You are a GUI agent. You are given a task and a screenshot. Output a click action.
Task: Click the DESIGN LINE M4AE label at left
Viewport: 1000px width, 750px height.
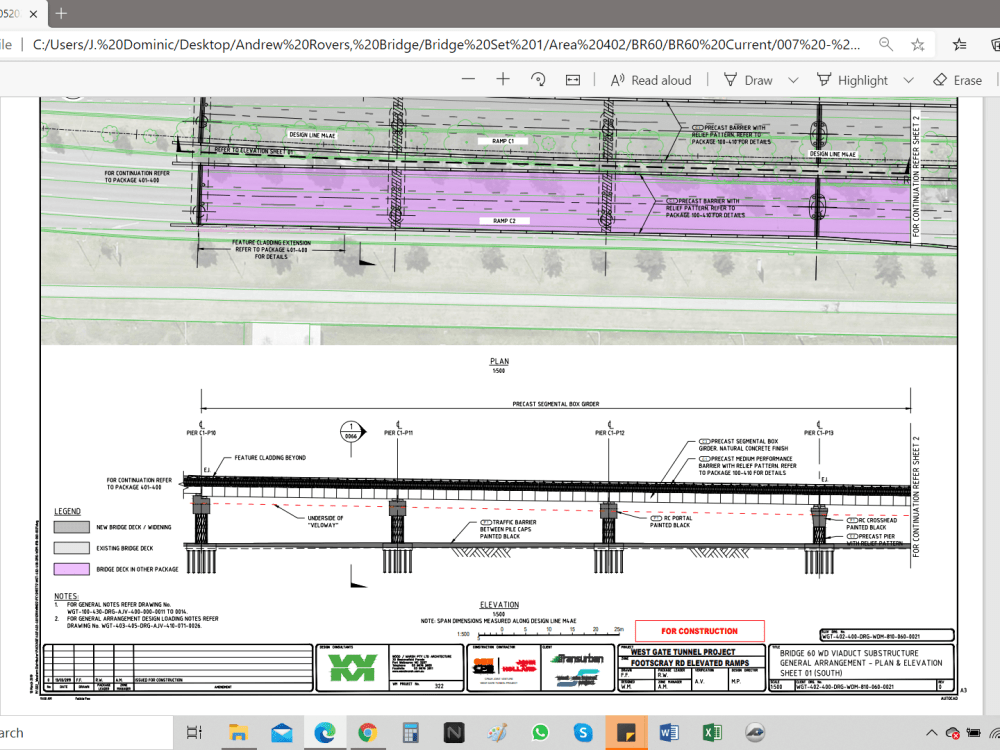click(x=312, y=135)
